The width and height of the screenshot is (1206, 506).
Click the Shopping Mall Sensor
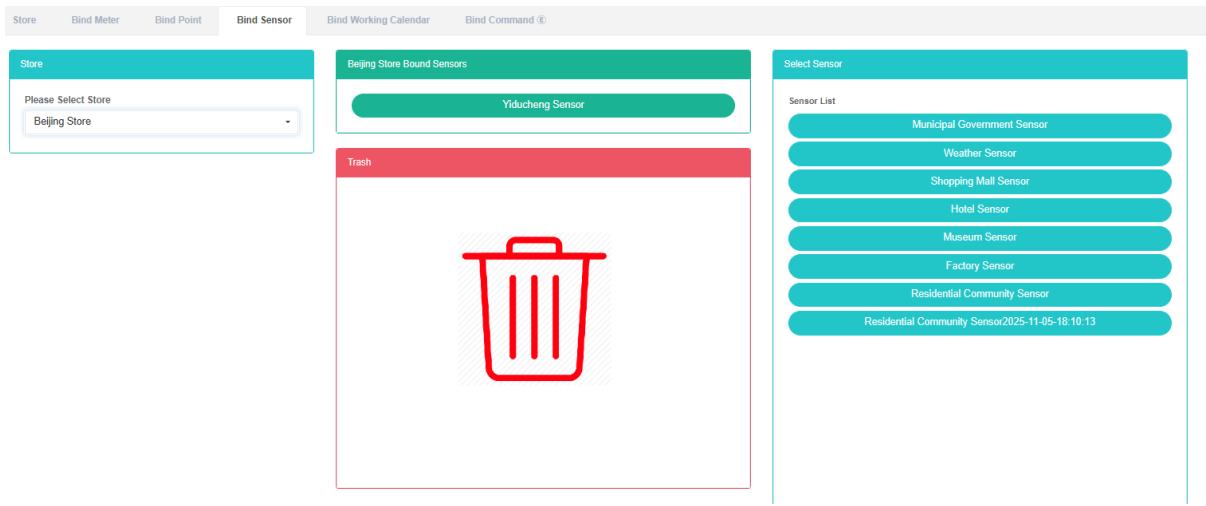(x=979, y=181)
